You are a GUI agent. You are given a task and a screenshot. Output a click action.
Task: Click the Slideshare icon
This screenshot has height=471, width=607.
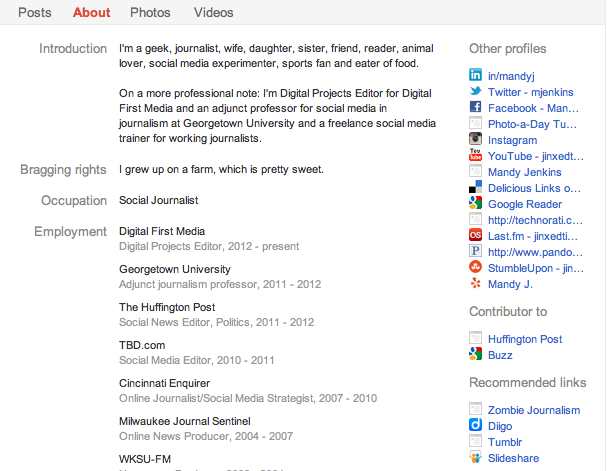[476, 458]
